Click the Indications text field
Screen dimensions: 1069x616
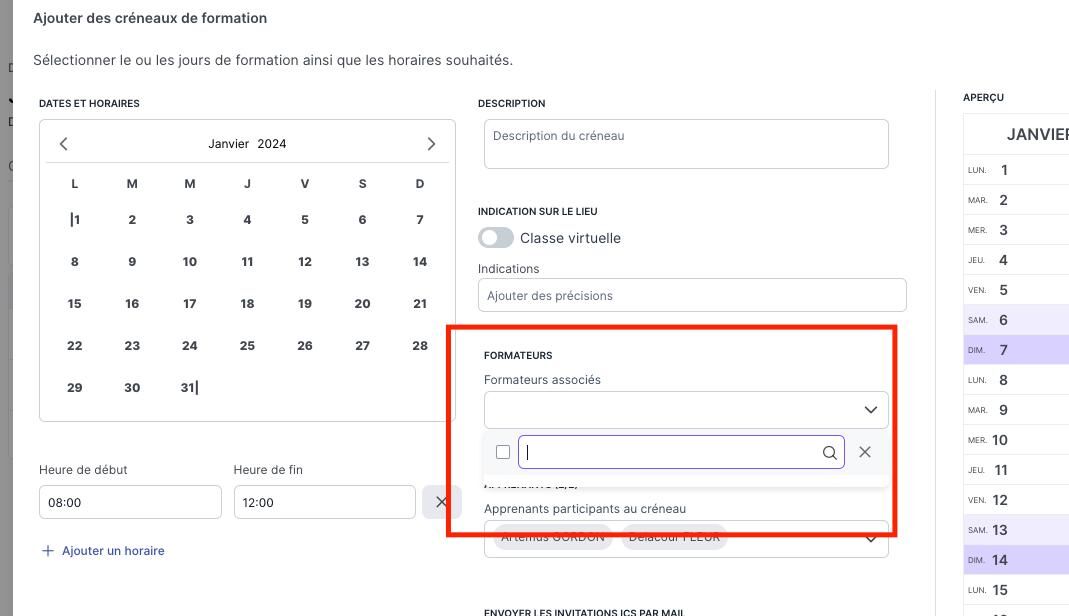692,296
